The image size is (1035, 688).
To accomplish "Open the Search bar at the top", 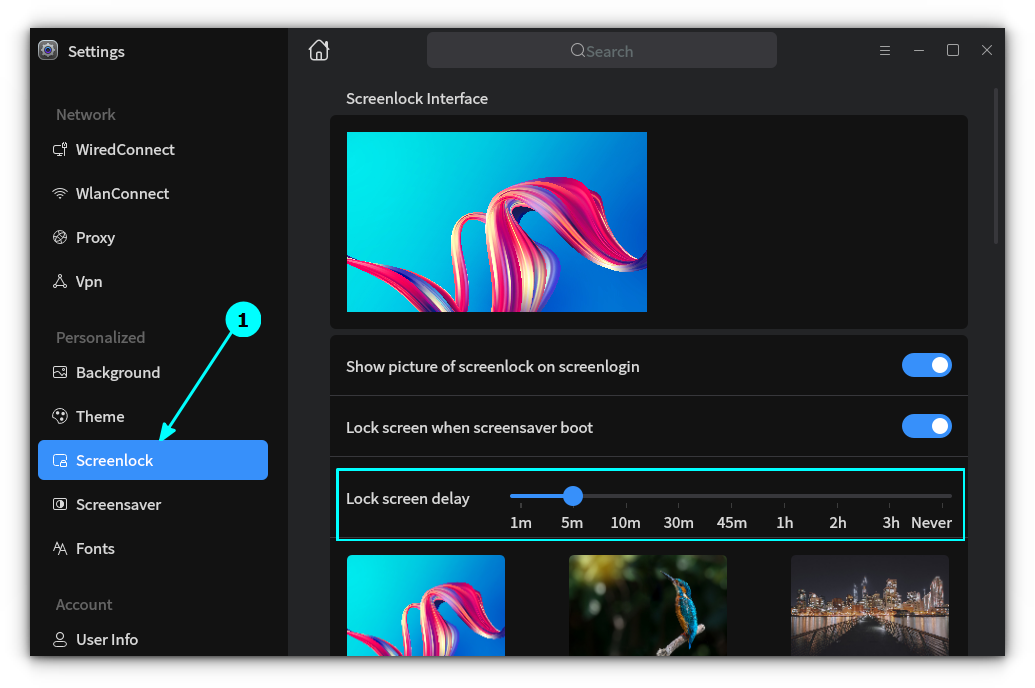I will [601, 49].
